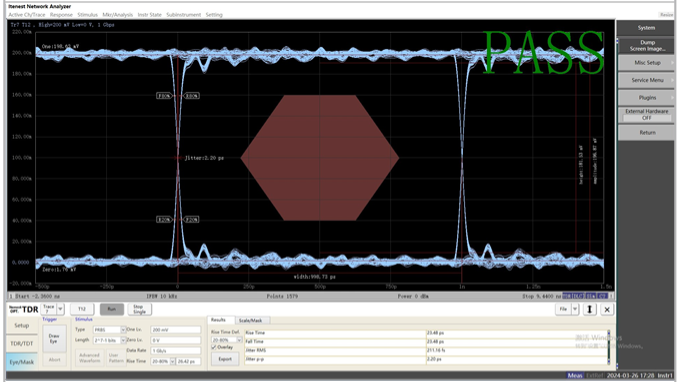Click the P20% marker label on the rising edge
678x382 pixels.
tap(191, 220)
